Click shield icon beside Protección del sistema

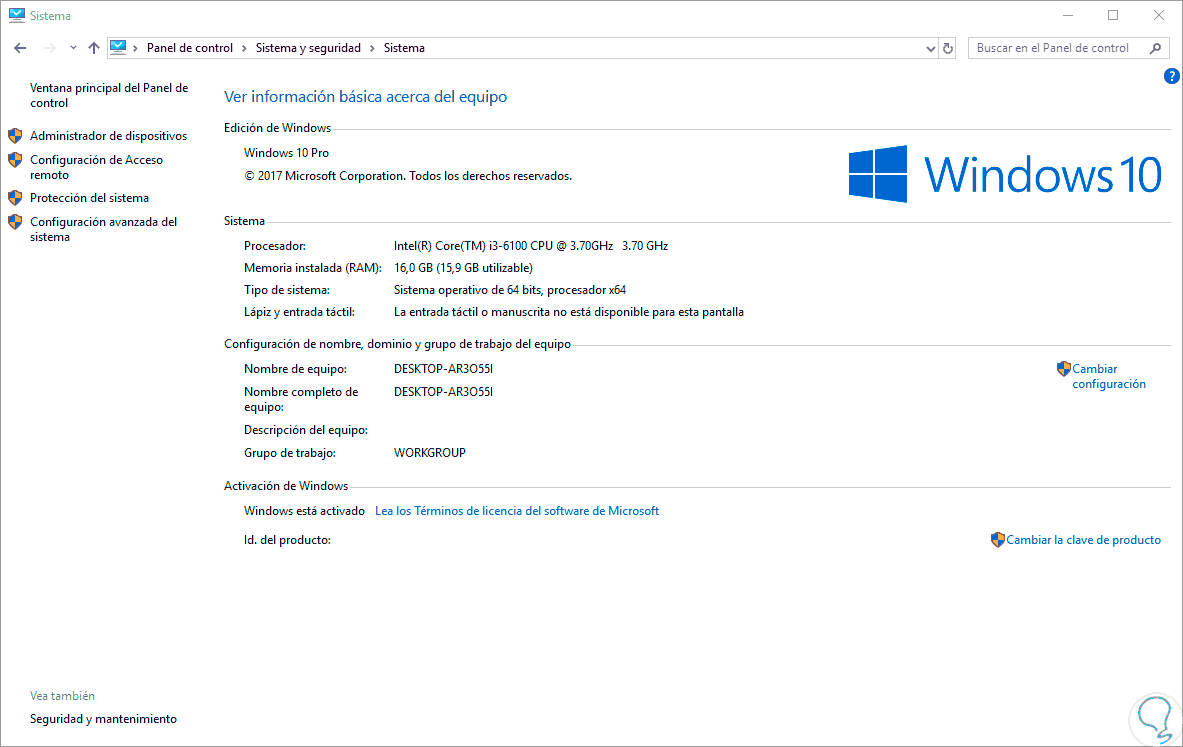click(x=15, y=198)
